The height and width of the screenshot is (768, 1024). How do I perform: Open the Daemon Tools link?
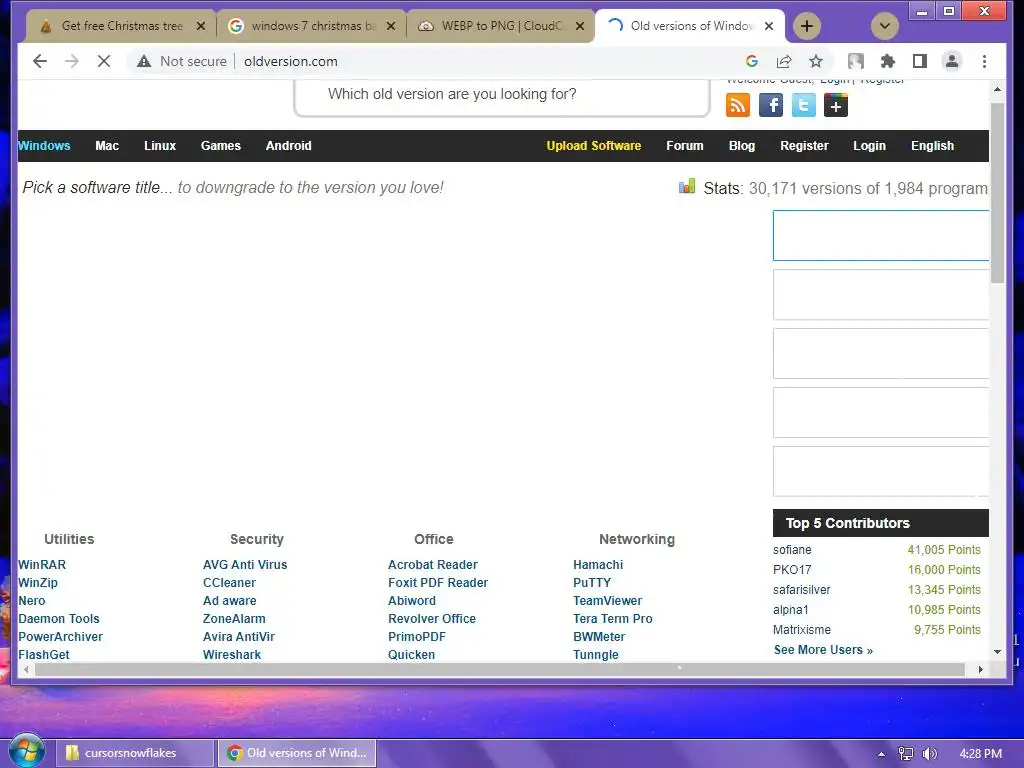pyautogui.click(x=59, y=618)
